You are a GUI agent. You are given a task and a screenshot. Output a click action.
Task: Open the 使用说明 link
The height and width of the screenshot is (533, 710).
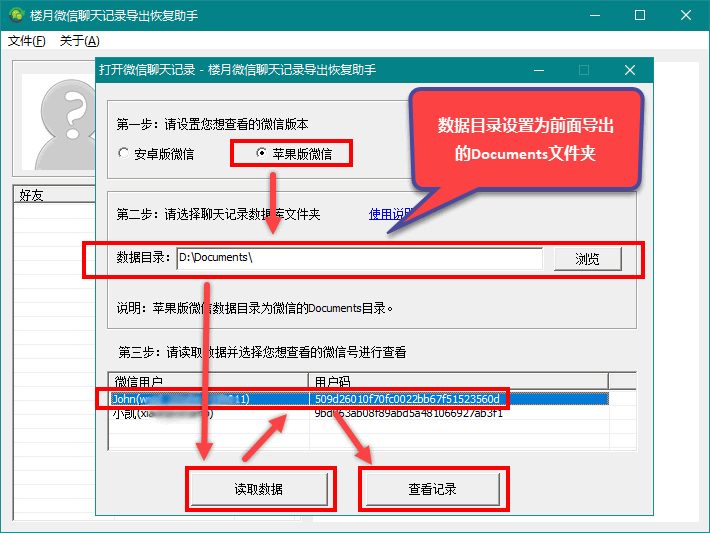click(391, 214)
